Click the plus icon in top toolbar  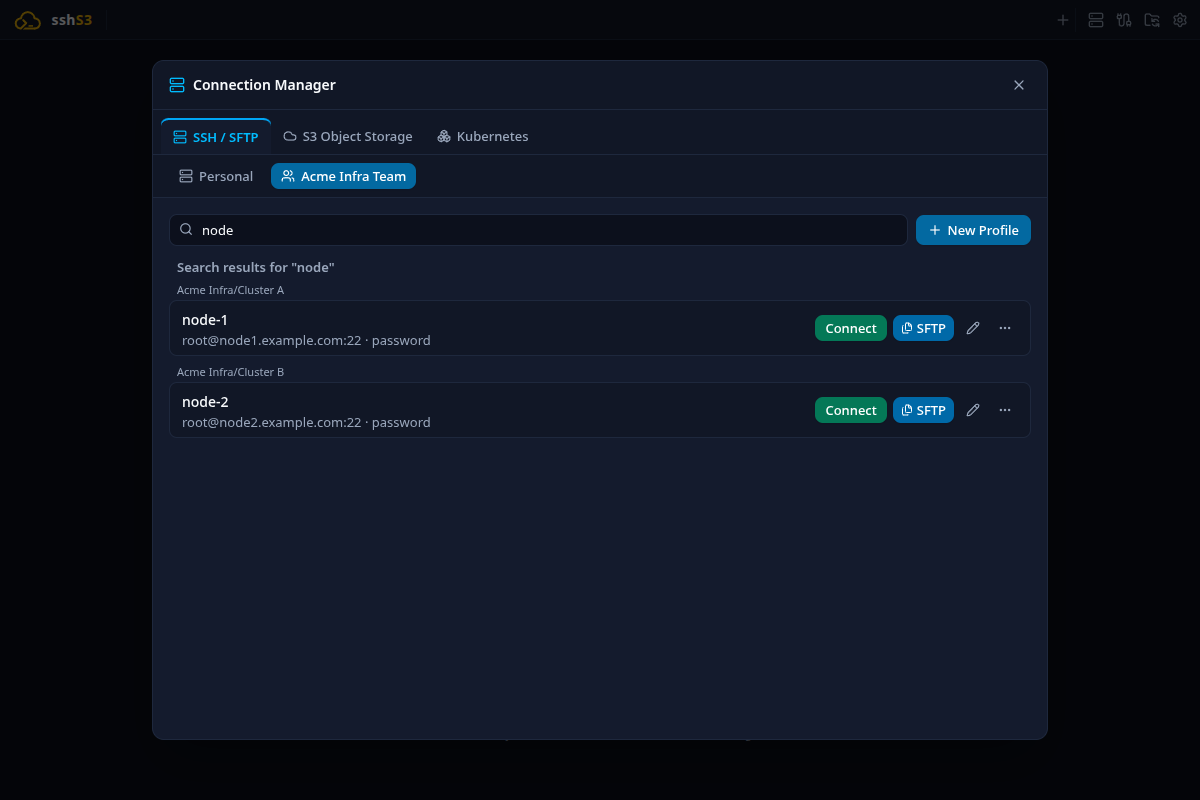pyautogui.click(x=1063, y=20)
